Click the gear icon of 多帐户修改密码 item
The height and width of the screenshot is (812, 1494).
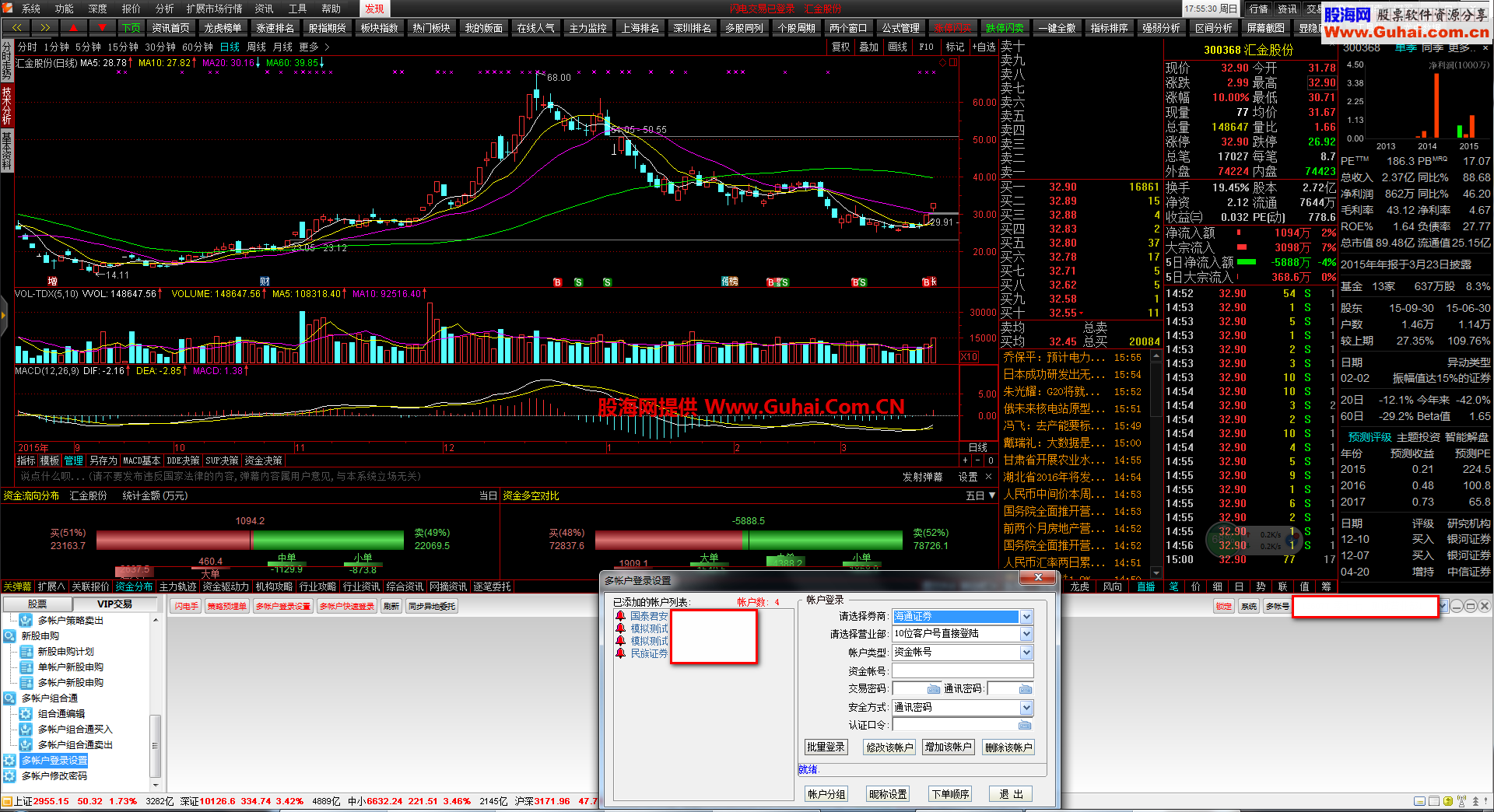coord(9,776)
